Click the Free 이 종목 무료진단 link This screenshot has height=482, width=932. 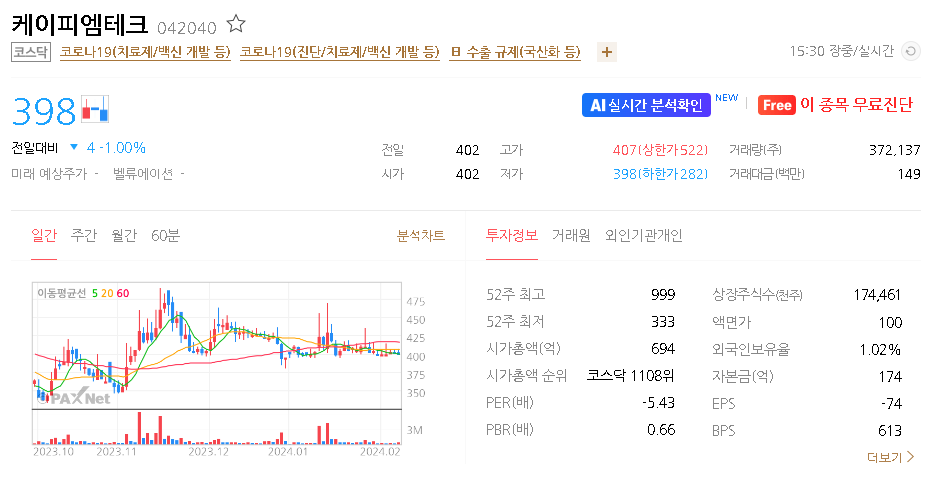835,105
